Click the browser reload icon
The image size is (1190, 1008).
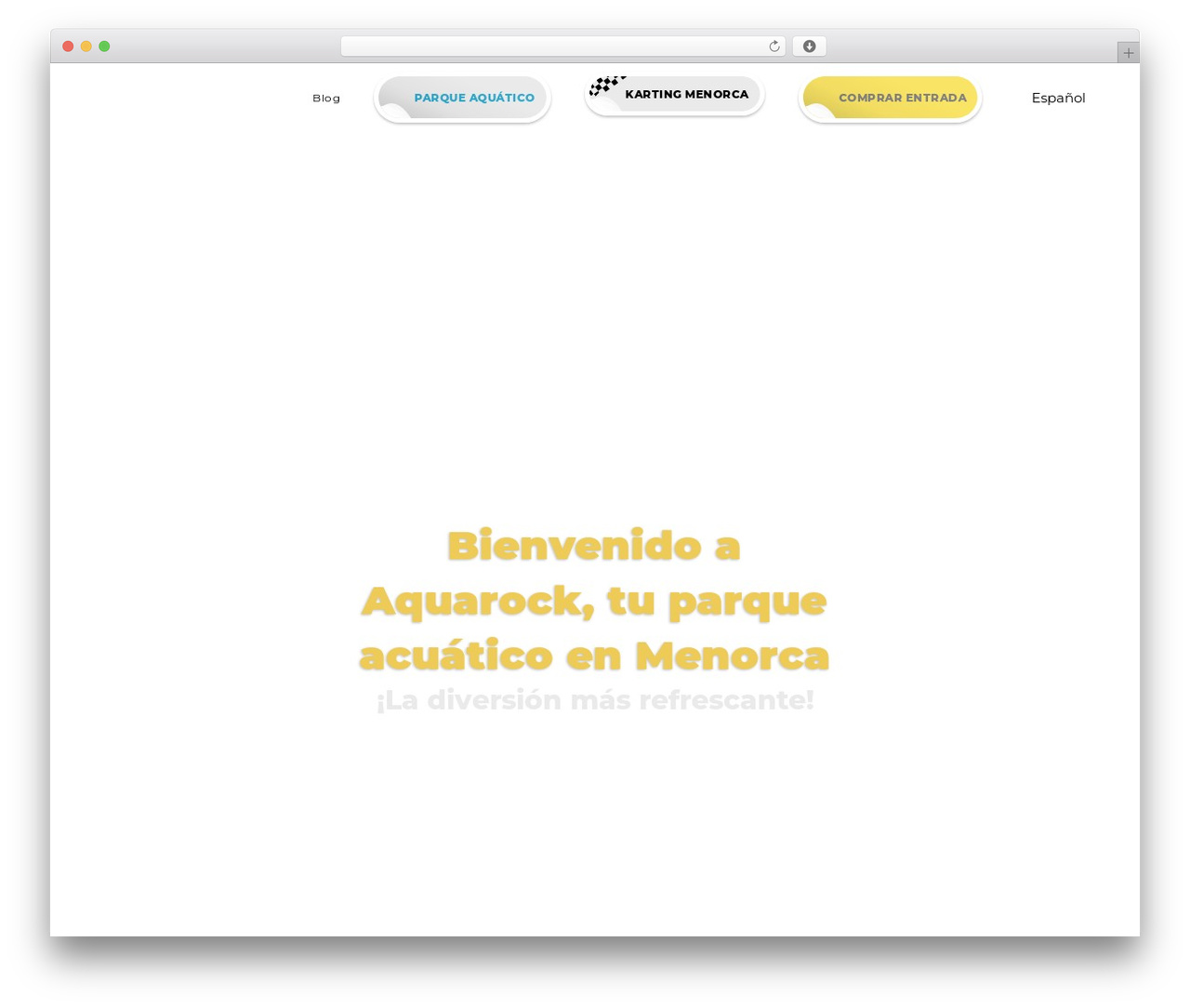(773, 46)
